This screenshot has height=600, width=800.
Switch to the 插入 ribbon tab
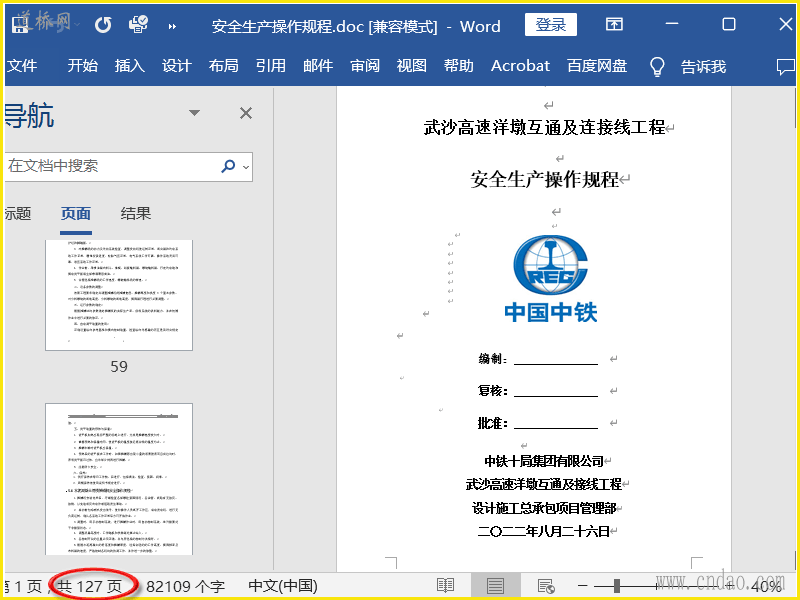(130, 66)
